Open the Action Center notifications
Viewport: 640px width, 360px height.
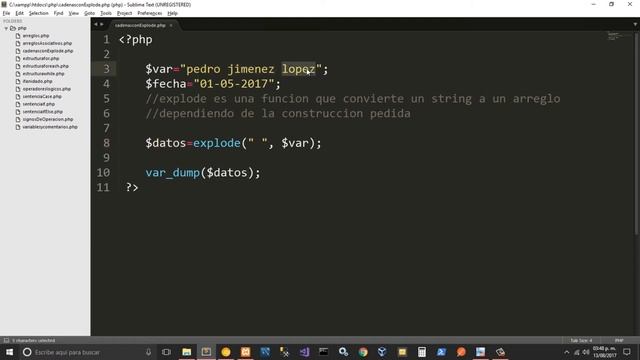tap(627, 352)
